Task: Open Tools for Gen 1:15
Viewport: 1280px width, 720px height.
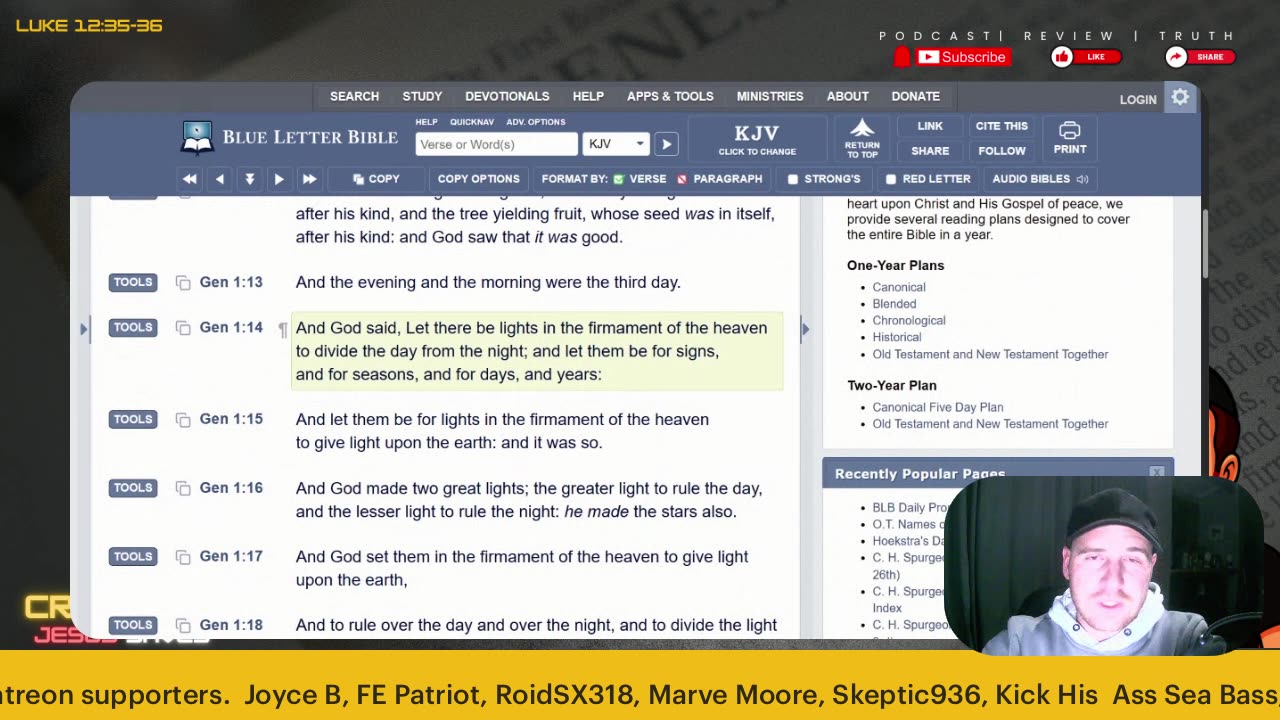Action: (133, 419)
